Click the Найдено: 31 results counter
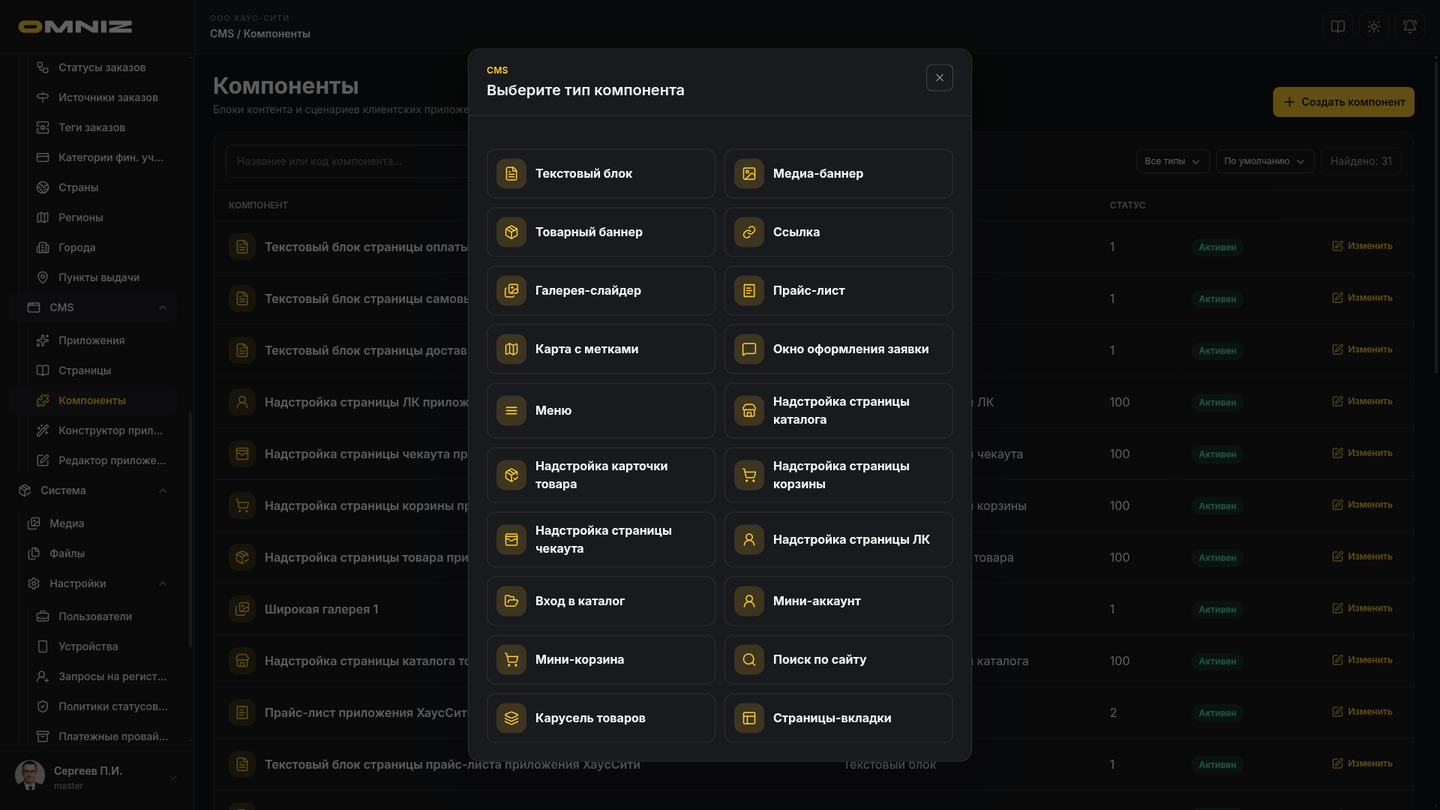Screen dimensions: 1440x810 click(x=1361, y=161)
